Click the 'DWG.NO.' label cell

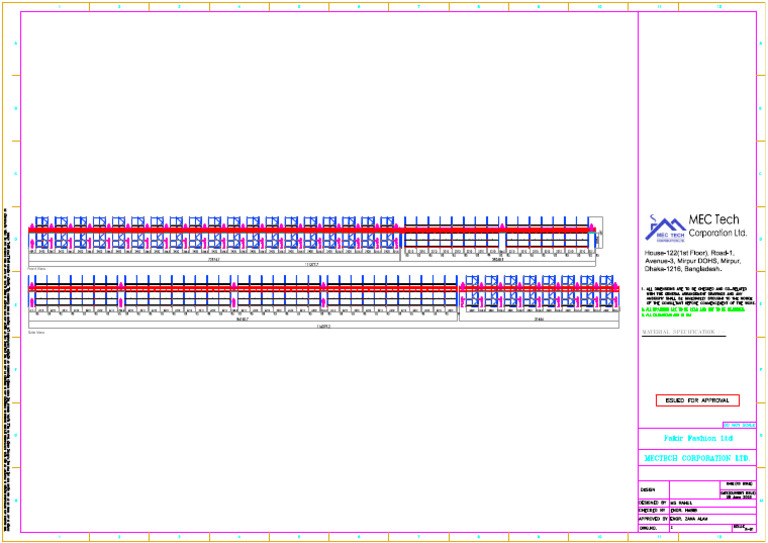[x=654, y=528]
